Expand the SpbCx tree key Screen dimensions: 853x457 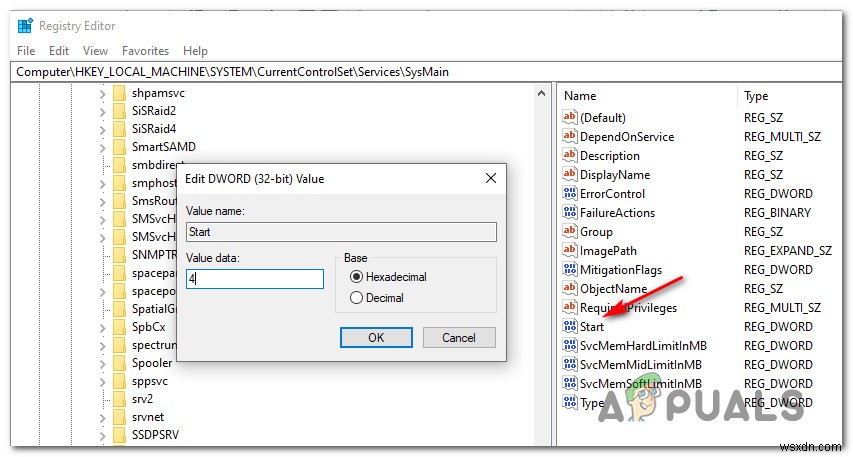(102, 328)
